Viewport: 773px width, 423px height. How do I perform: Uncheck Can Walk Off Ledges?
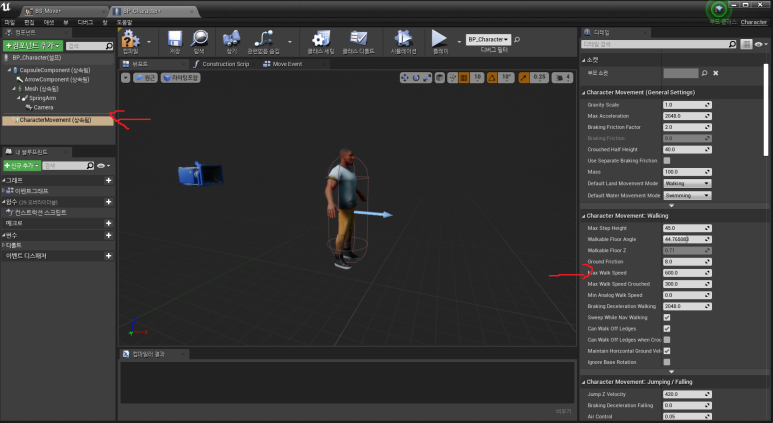(667, 329)
